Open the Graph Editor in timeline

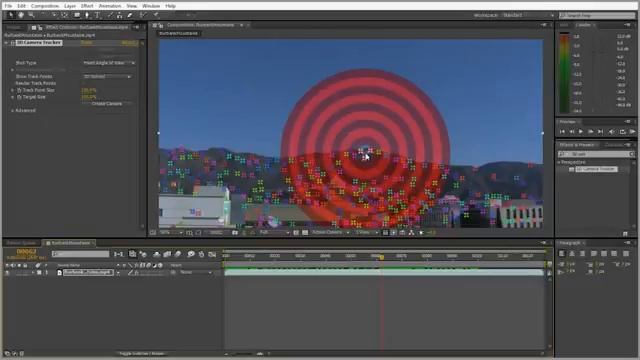click(x=212, y=254)
